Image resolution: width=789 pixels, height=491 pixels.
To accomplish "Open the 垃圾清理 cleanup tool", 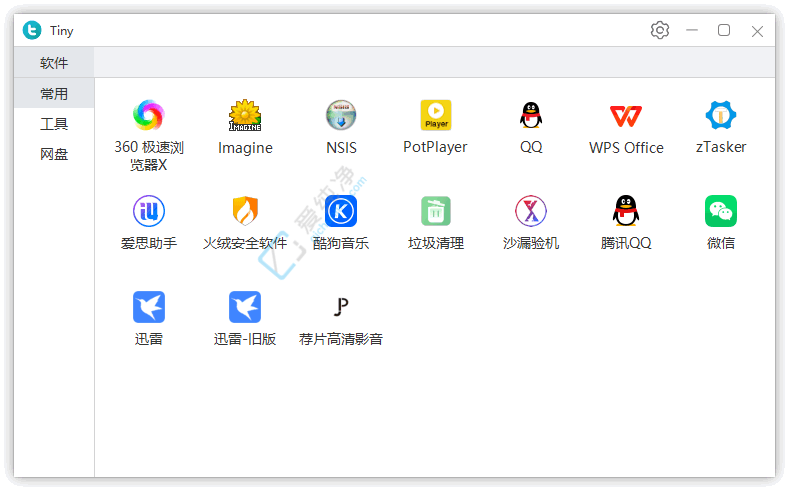I will point(436,211).
